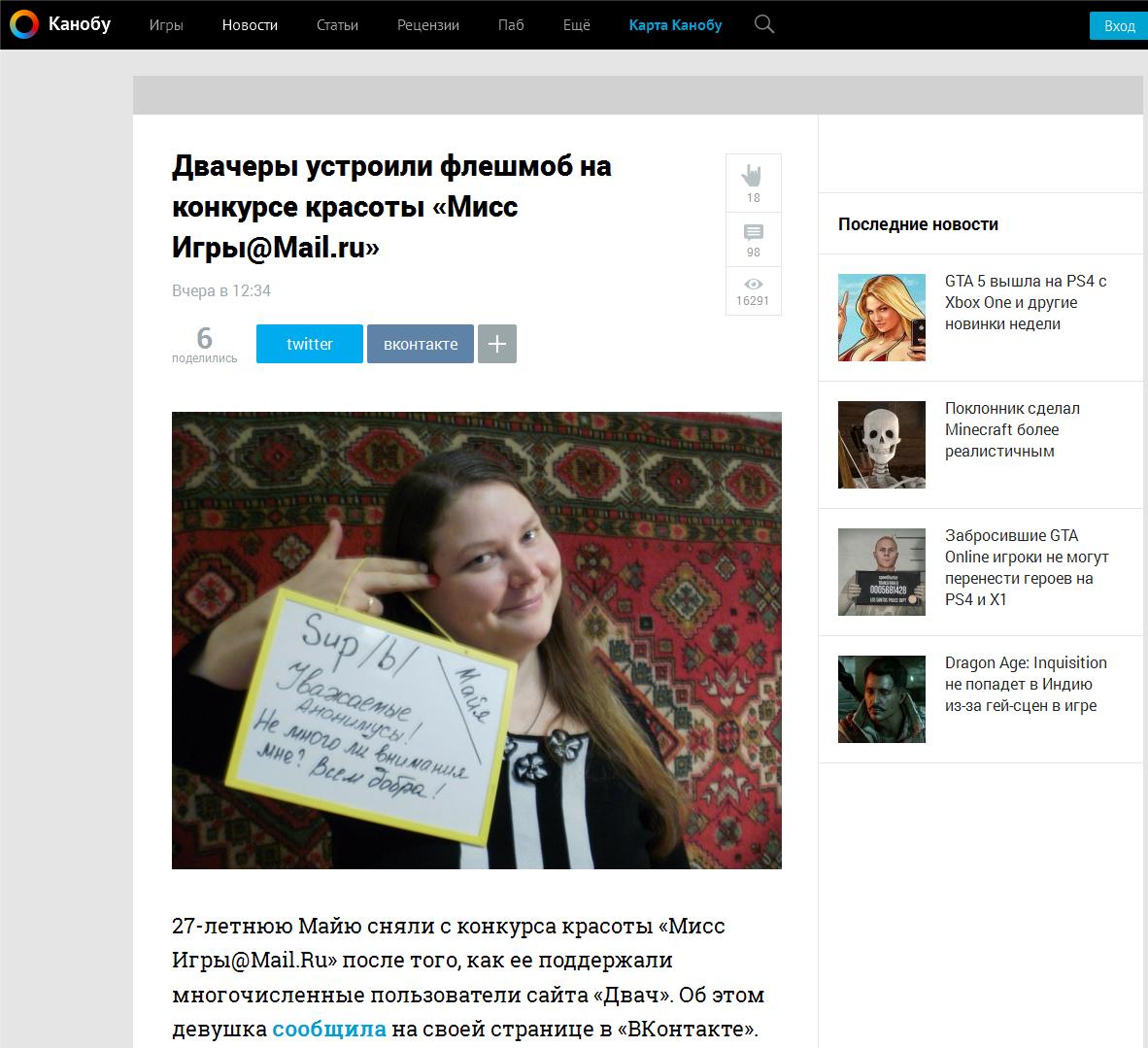
Task: Open GTA 5 news thumbnail
Action: 882,317
